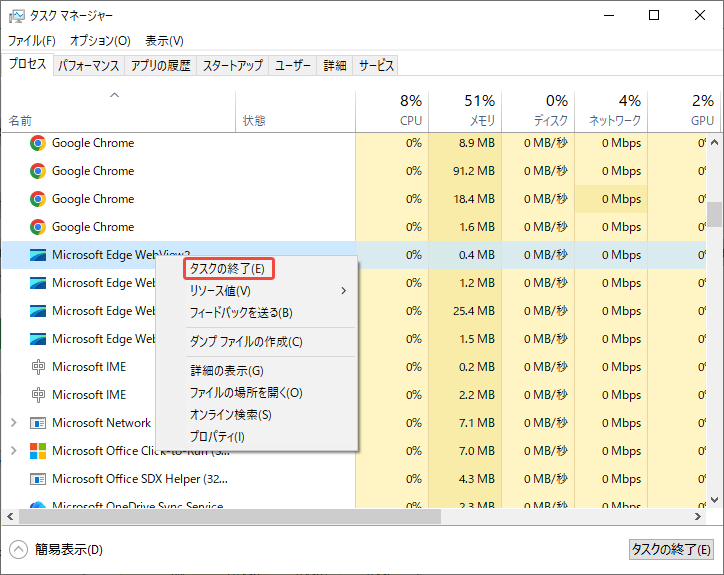Click the Edge WebView2 icon in the 1.5 MB row
The height and width of the screenshot is (575, 724).
click(x=38, y=339)
